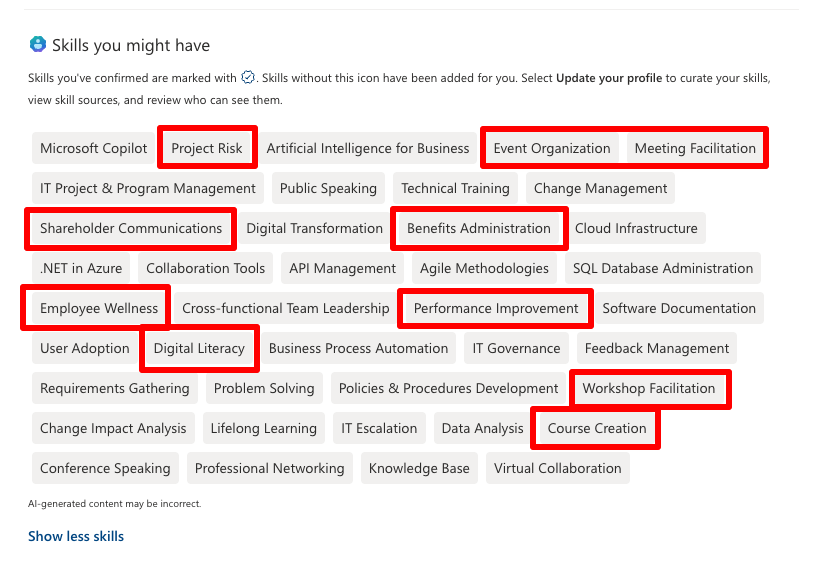Choose the Workshop Facilitation skill tag

[649, 388]
